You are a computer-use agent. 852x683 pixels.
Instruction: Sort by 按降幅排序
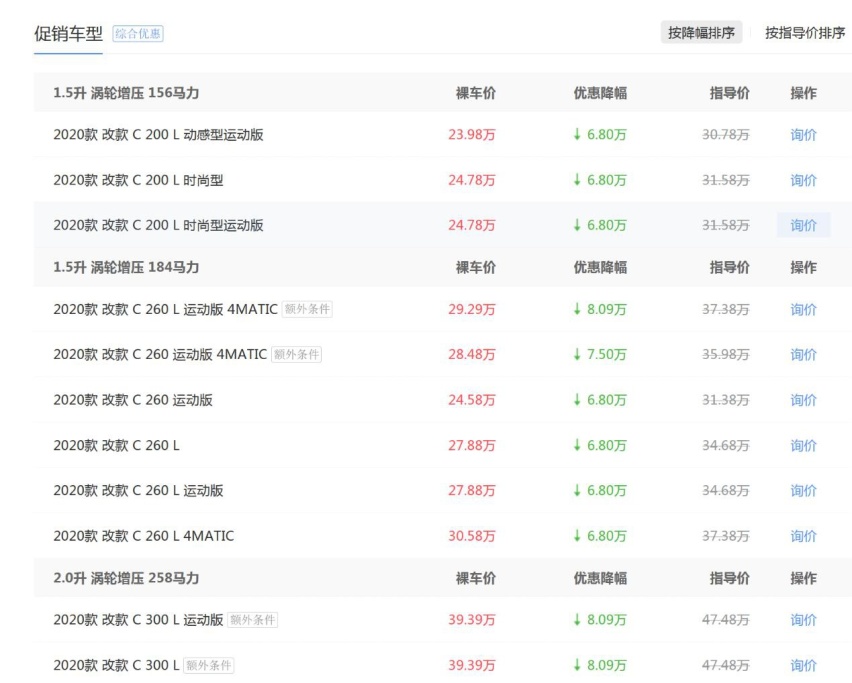coord(701,33)
